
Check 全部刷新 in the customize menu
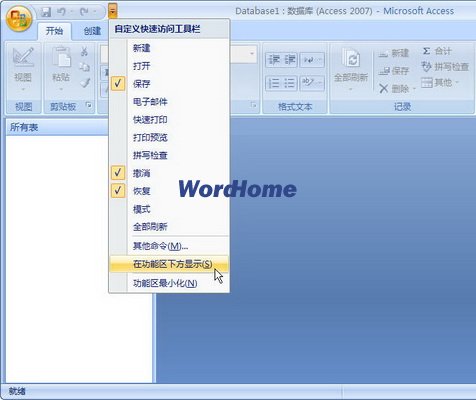coord(169,227)
